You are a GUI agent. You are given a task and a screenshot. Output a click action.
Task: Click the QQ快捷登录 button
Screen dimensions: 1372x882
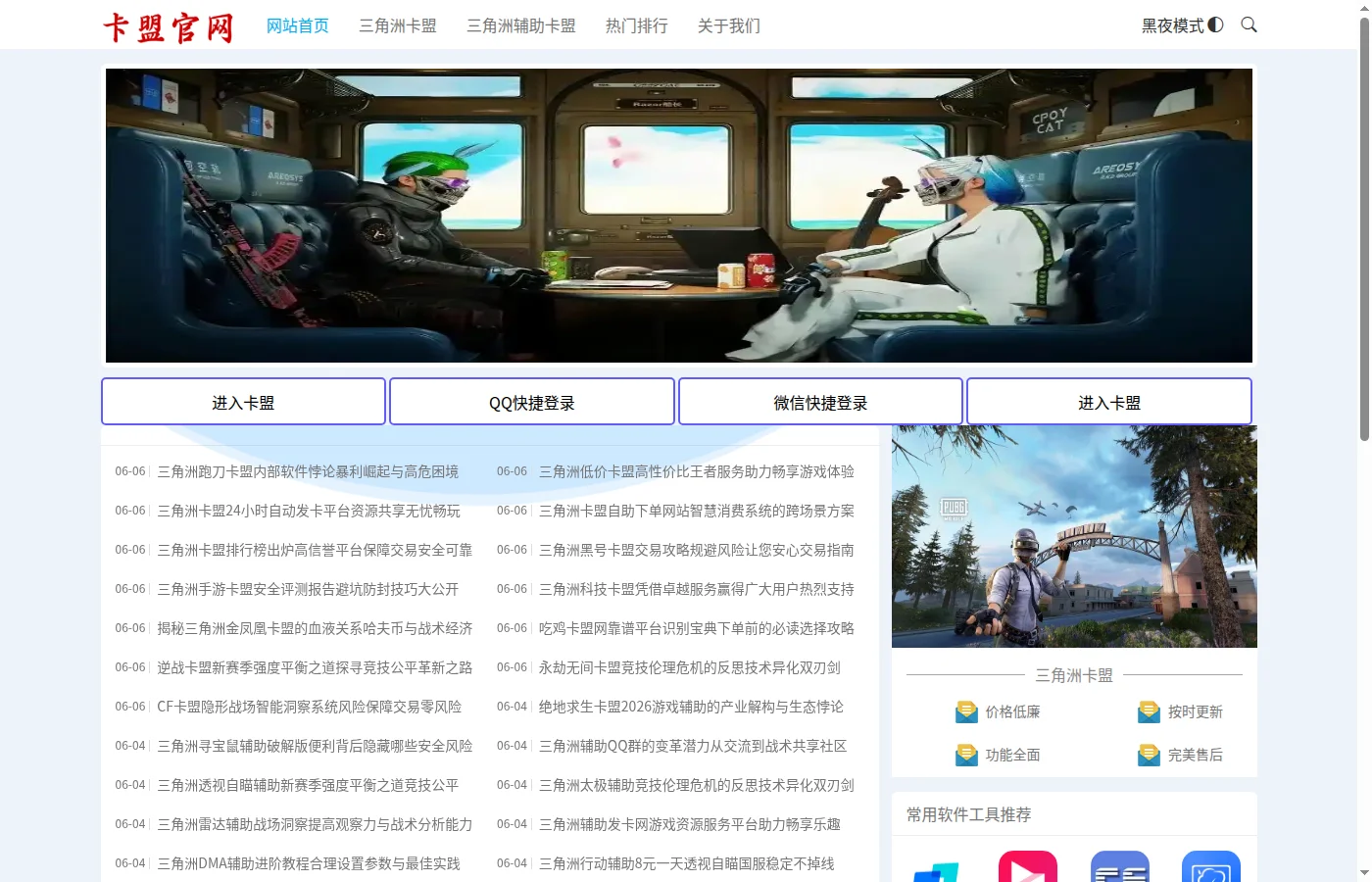[x=532, y=402]
